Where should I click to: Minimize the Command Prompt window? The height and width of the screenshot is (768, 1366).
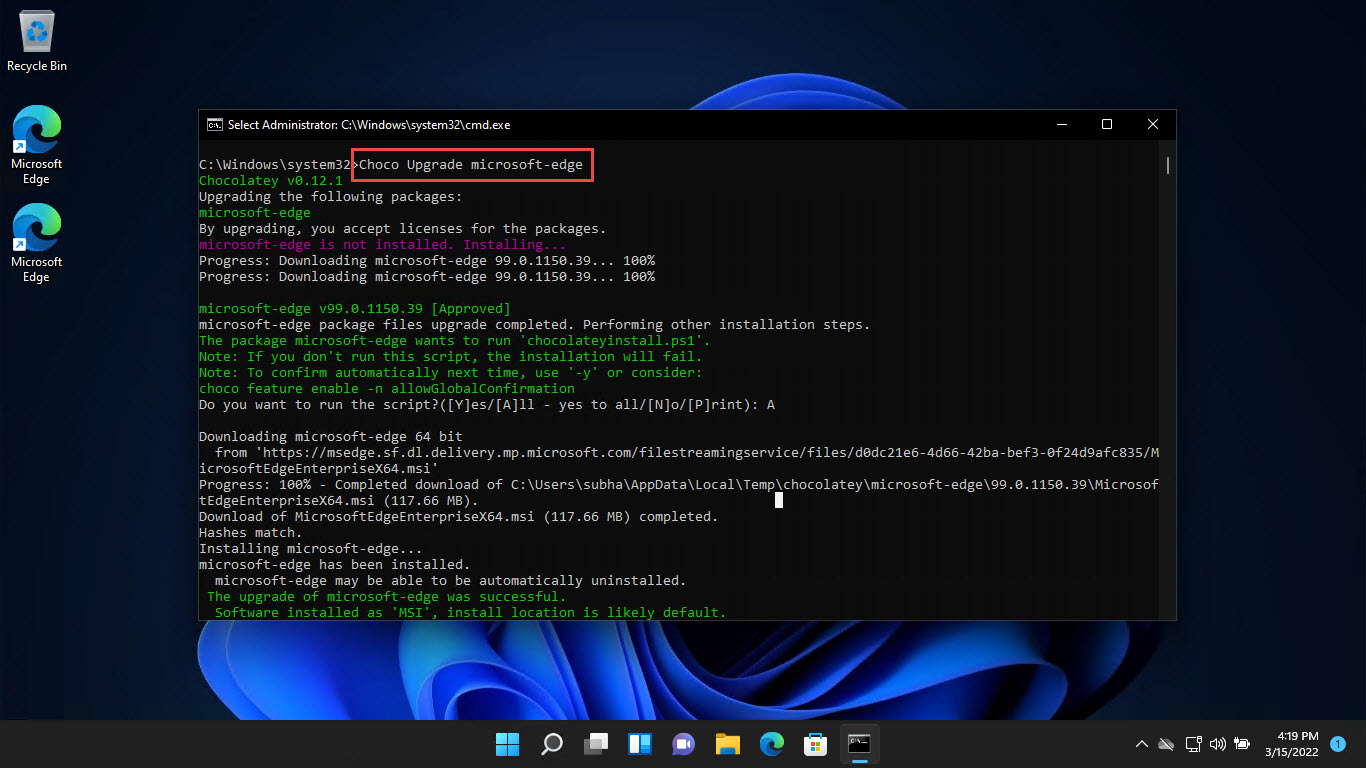[x=1061, y=125]
